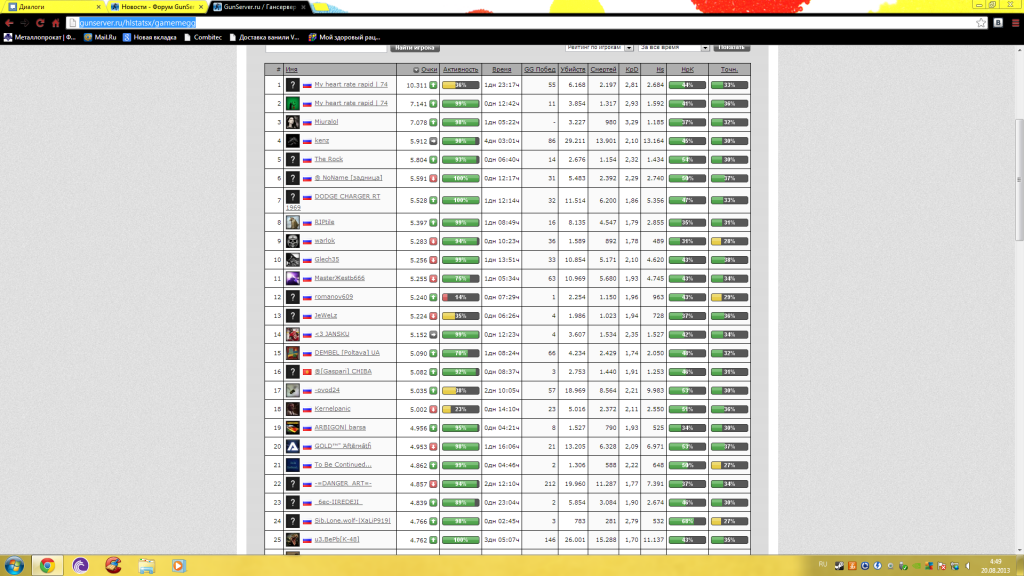Switch to the 'Диалоги' browser tab
Screen dimensions: 1024x576
(x=50, y=6)
